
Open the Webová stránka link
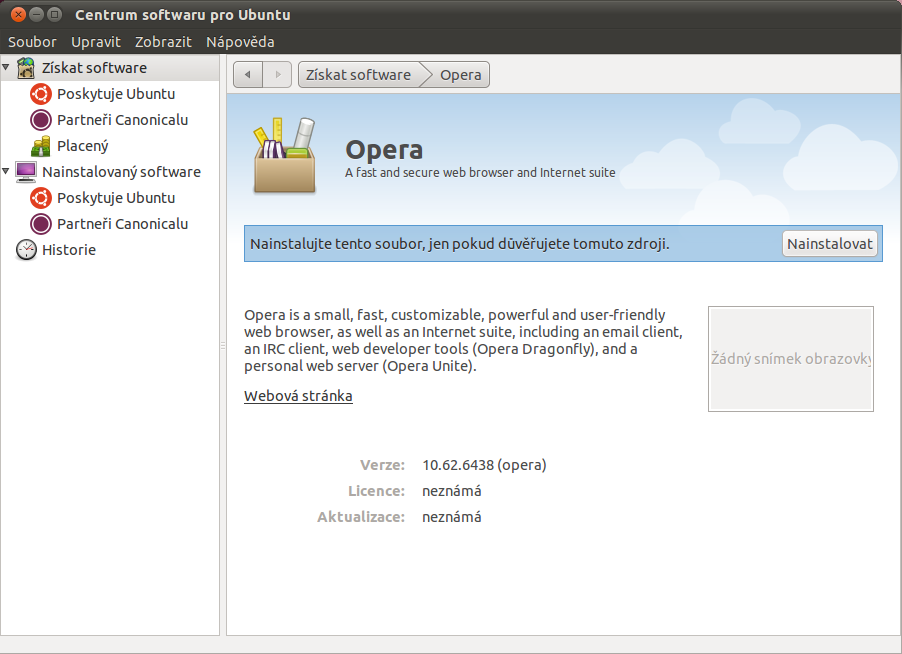click(x=298, y=396)
